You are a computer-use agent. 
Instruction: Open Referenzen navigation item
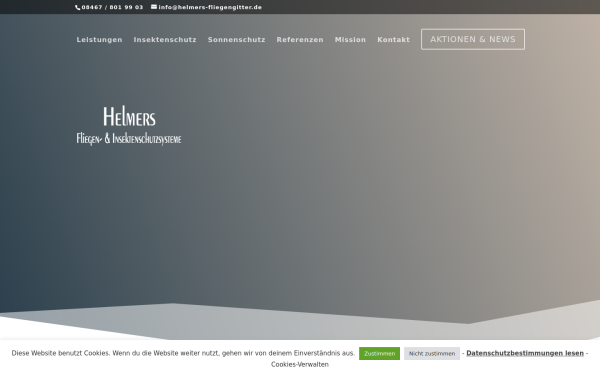pyautogui.click(x=300, y=40)
